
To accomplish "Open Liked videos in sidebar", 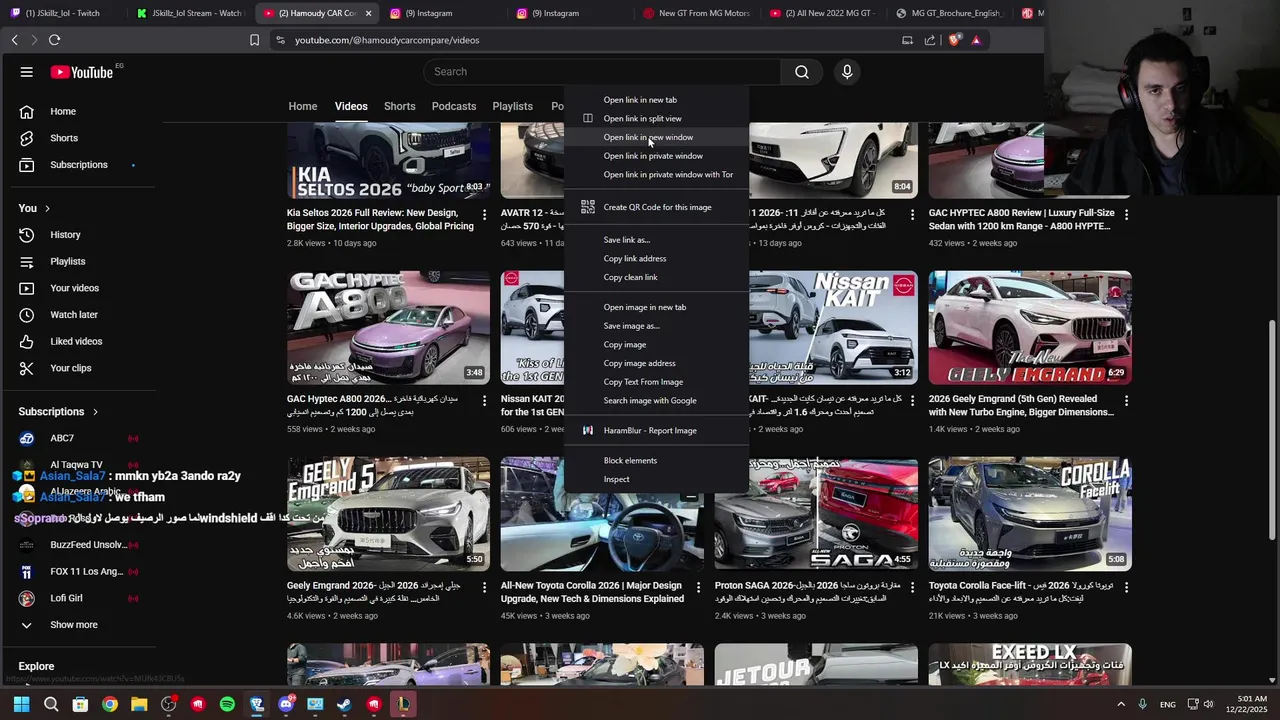I will 76,342.
